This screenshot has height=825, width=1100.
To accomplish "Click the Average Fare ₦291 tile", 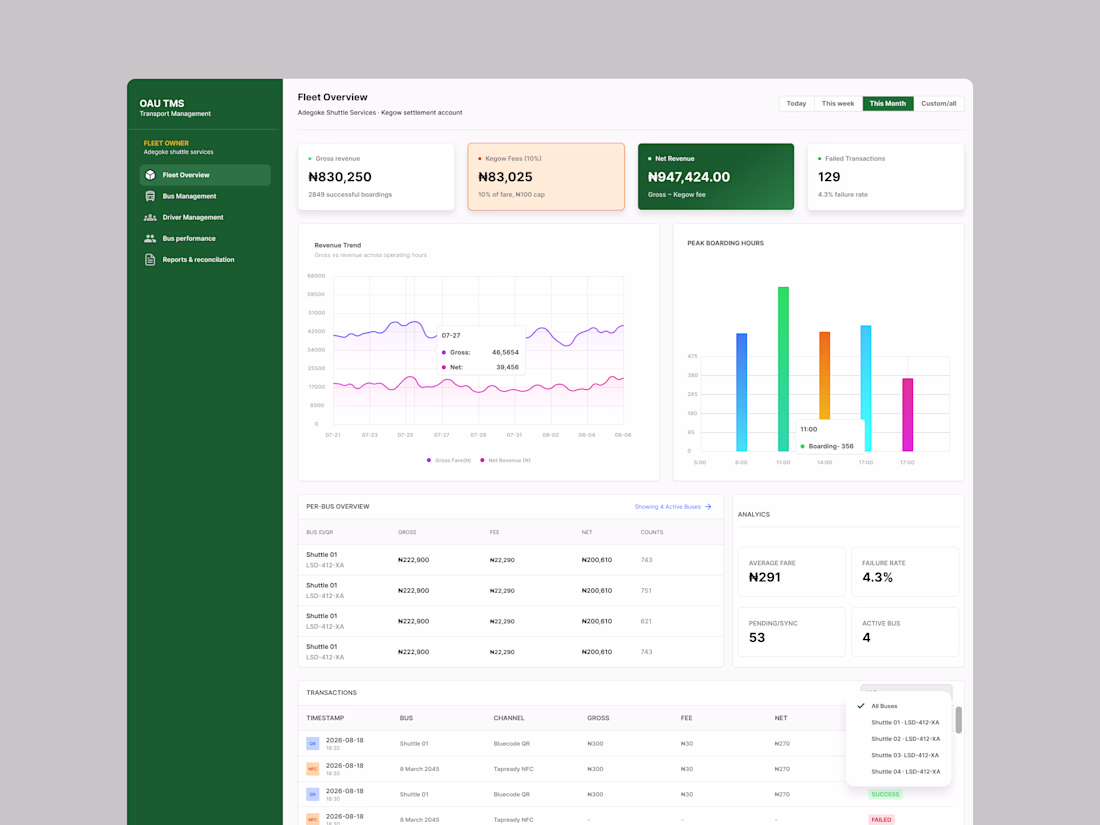I will coord(791,572).
